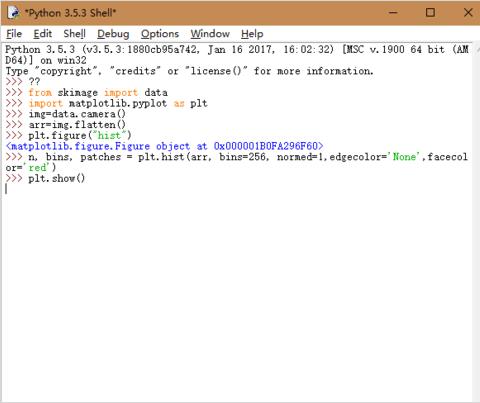Screen dimensions: 480x403
Task: Click the matplotlib Figure object output line
Action: 165,146
